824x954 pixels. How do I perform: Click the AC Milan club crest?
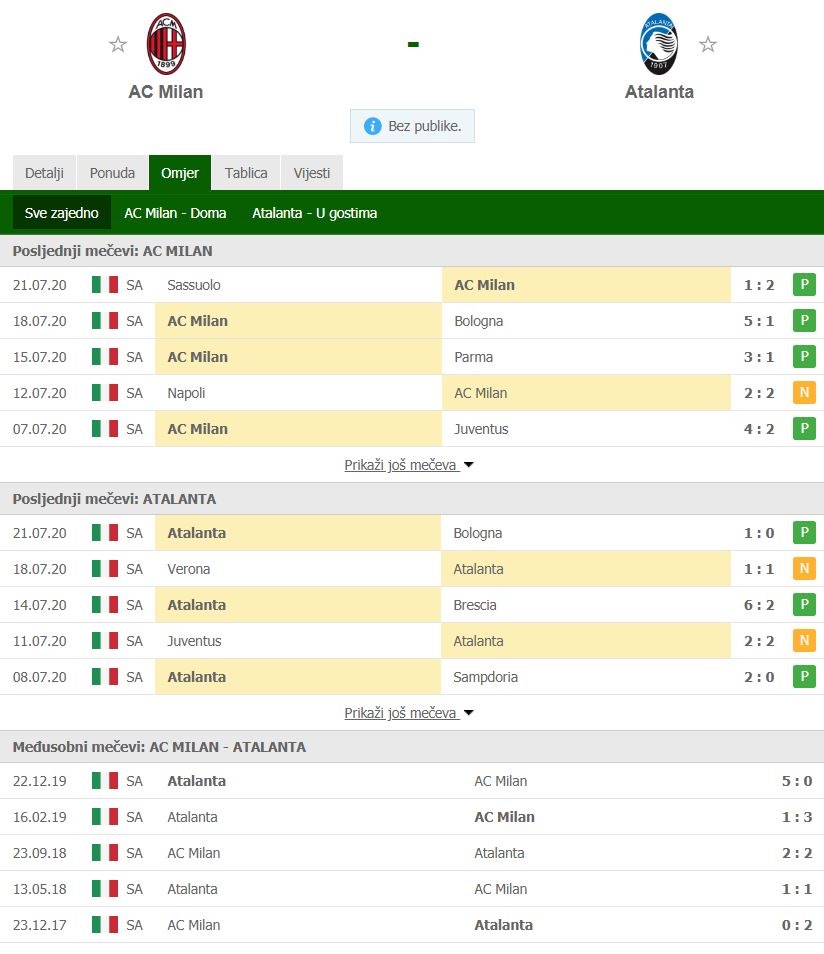point(166,44)
